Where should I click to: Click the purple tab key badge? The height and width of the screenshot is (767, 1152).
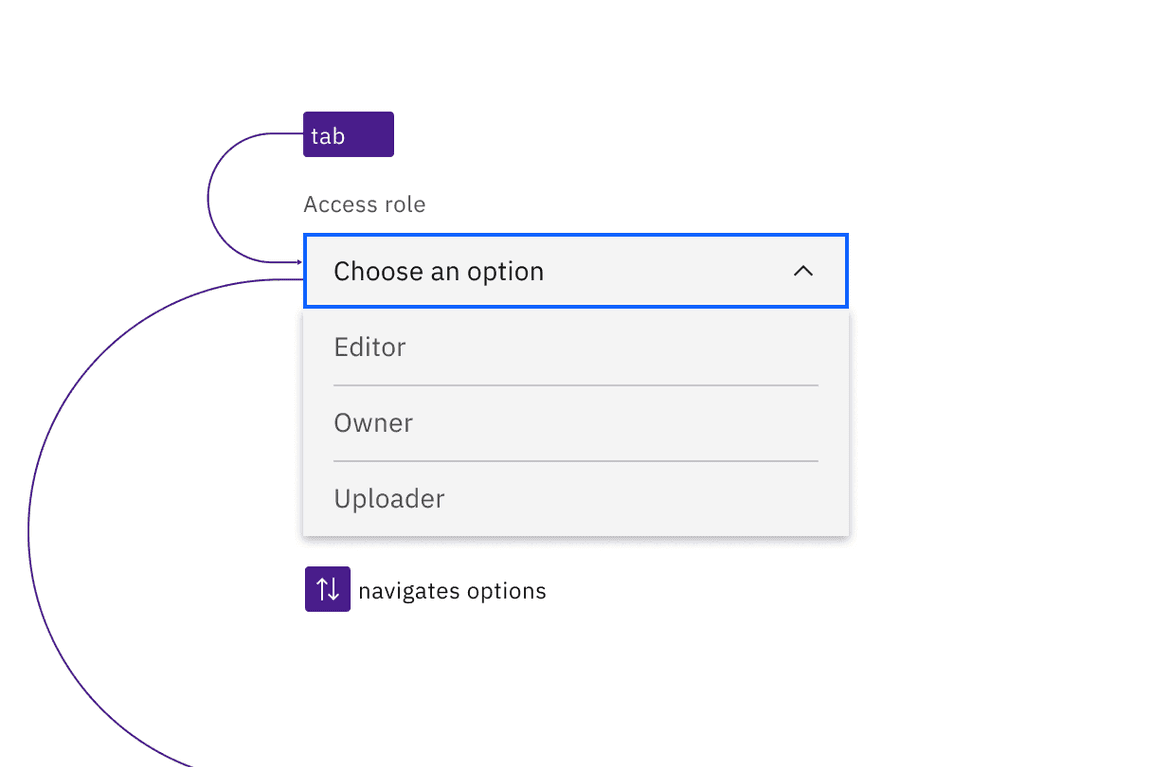pyautogui.click(x=347, y=134)
